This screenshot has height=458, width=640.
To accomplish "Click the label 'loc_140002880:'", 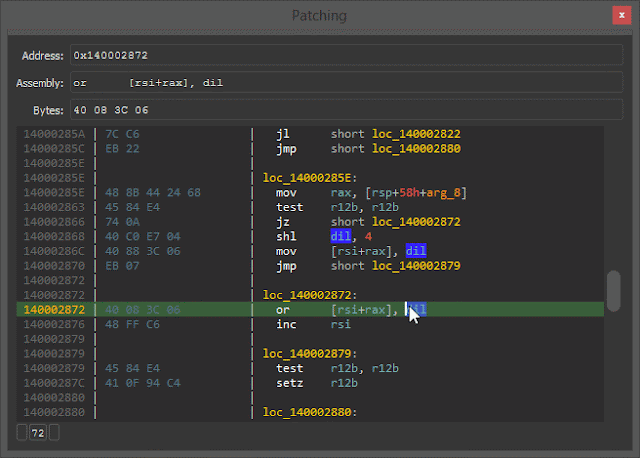I will (x=310, y=412).
